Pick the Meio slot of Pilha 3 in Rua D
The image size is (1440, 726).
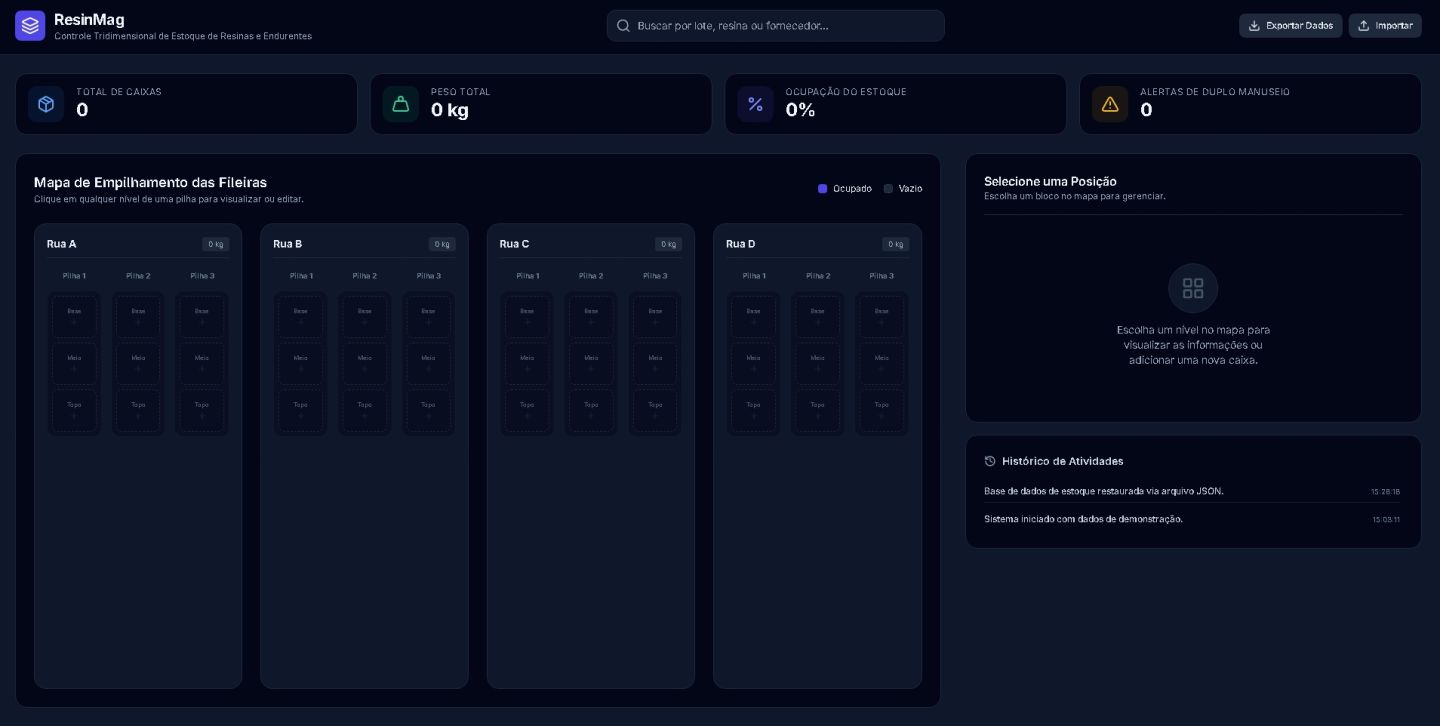881,364
